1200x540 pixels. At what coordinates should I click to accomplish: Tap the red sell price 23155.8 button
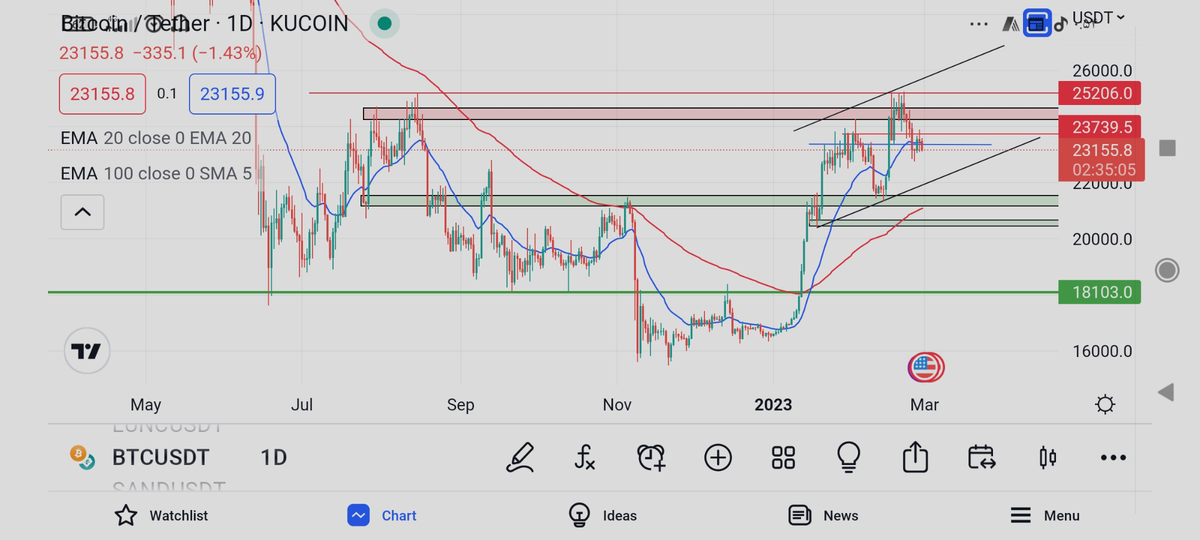click(102, 94)
